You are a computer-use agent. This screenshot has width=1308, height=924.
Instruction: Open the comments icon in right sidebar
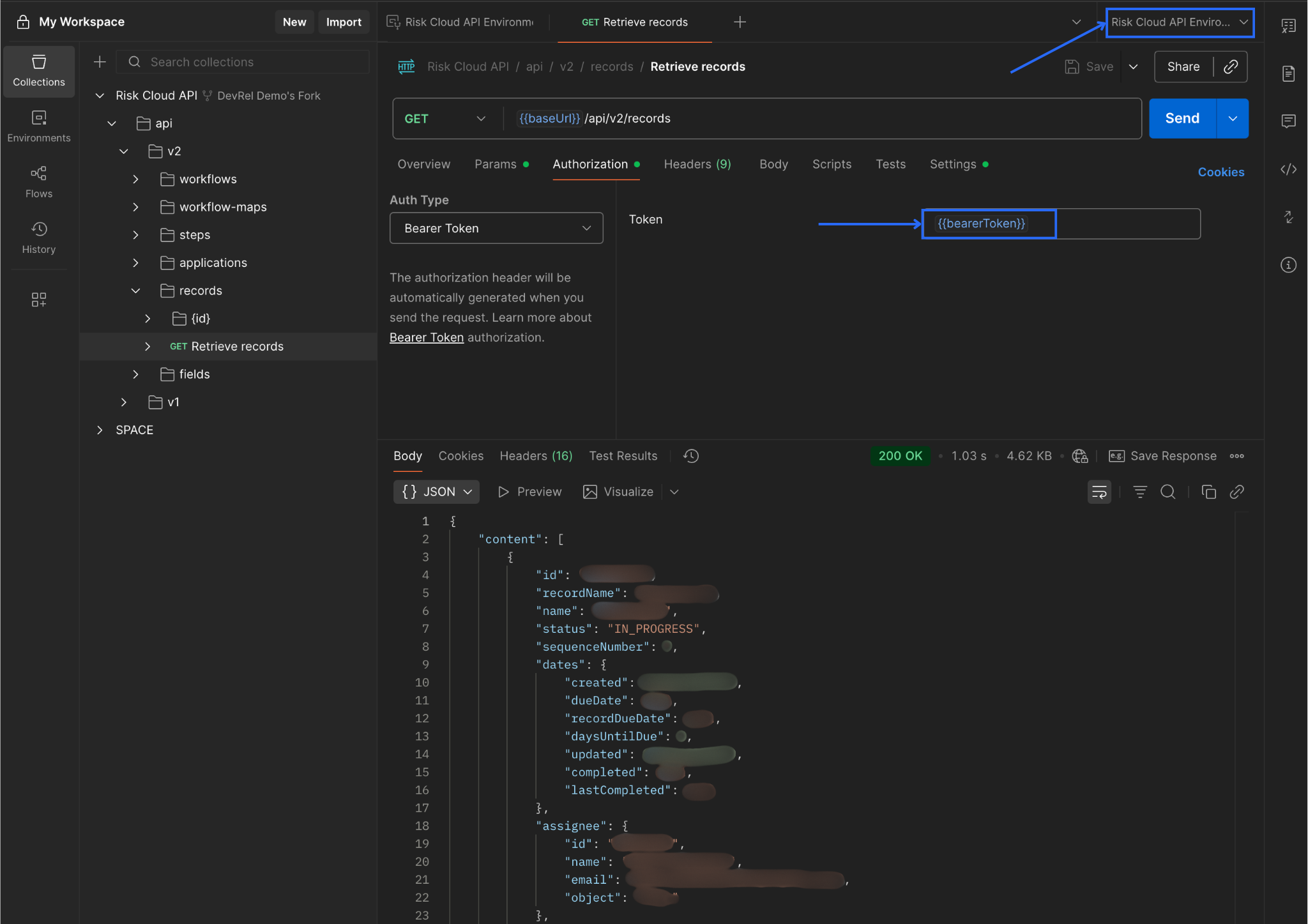click(x=1288, y=121)
